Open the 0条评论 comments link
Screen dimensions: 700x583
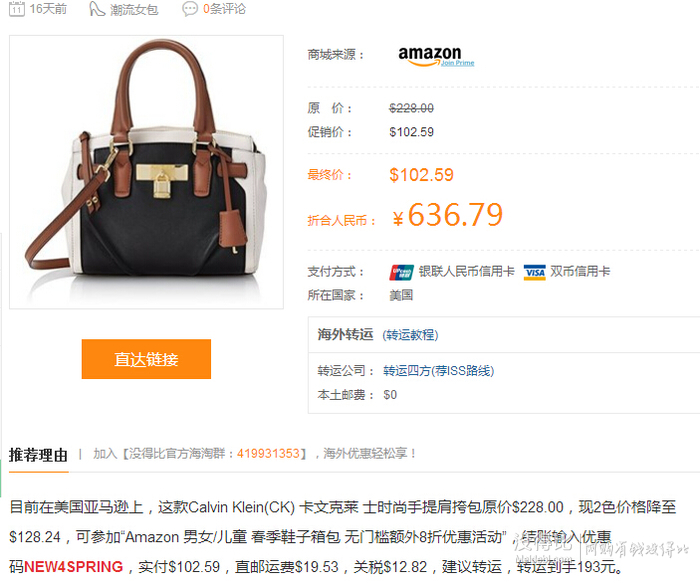(224, 9)
